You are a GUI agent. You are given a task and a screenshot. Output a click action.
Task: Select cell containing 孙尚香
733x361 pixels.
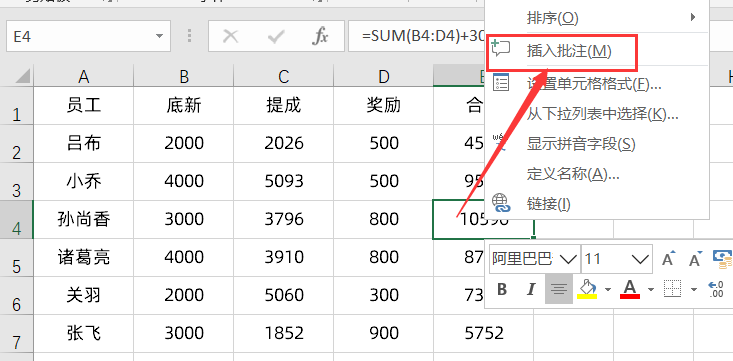84,219
